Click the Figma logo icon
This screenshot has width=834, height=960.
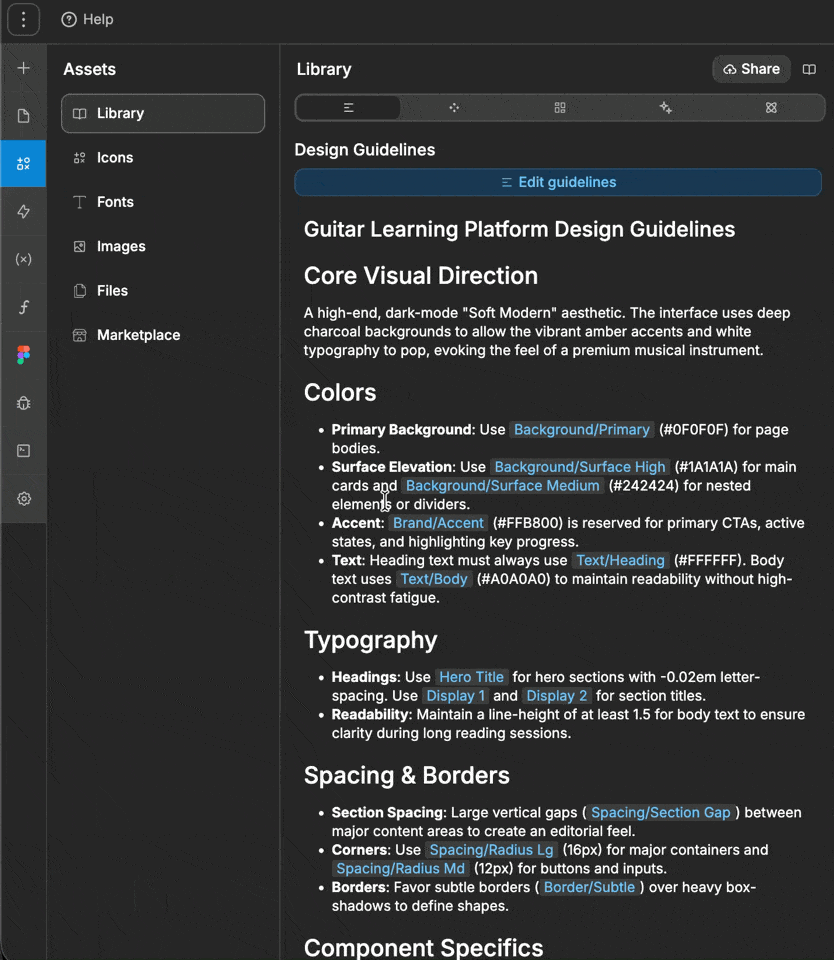[23, 354]
